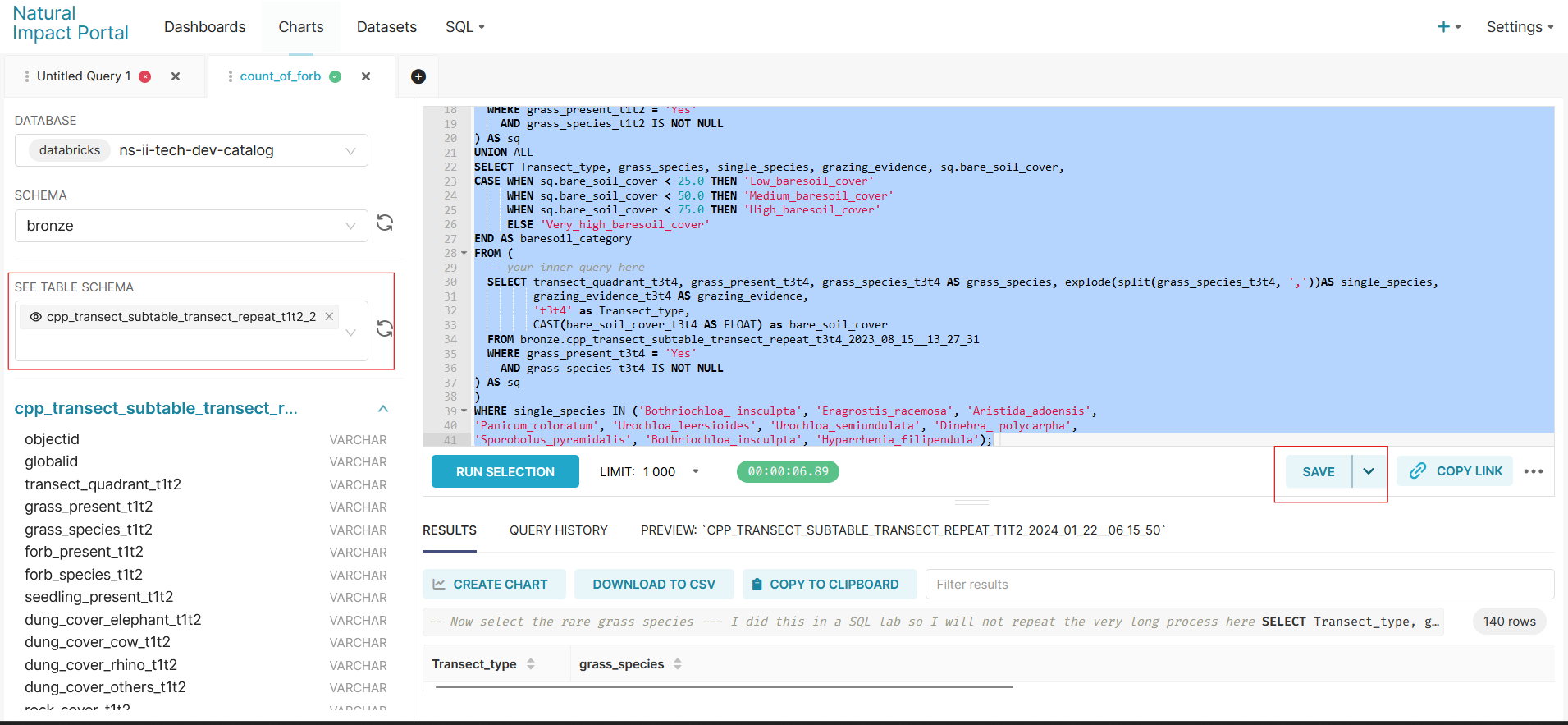Switch to the Query History tab
The width and height of the screenshot is (1568, 725).
coord(559,530)
